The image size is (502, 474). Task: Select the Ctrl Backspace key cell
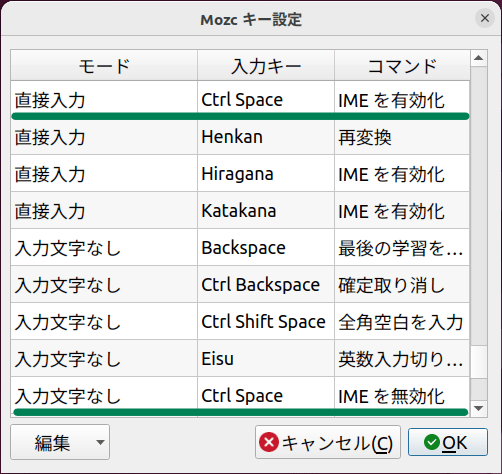(266, 284)
